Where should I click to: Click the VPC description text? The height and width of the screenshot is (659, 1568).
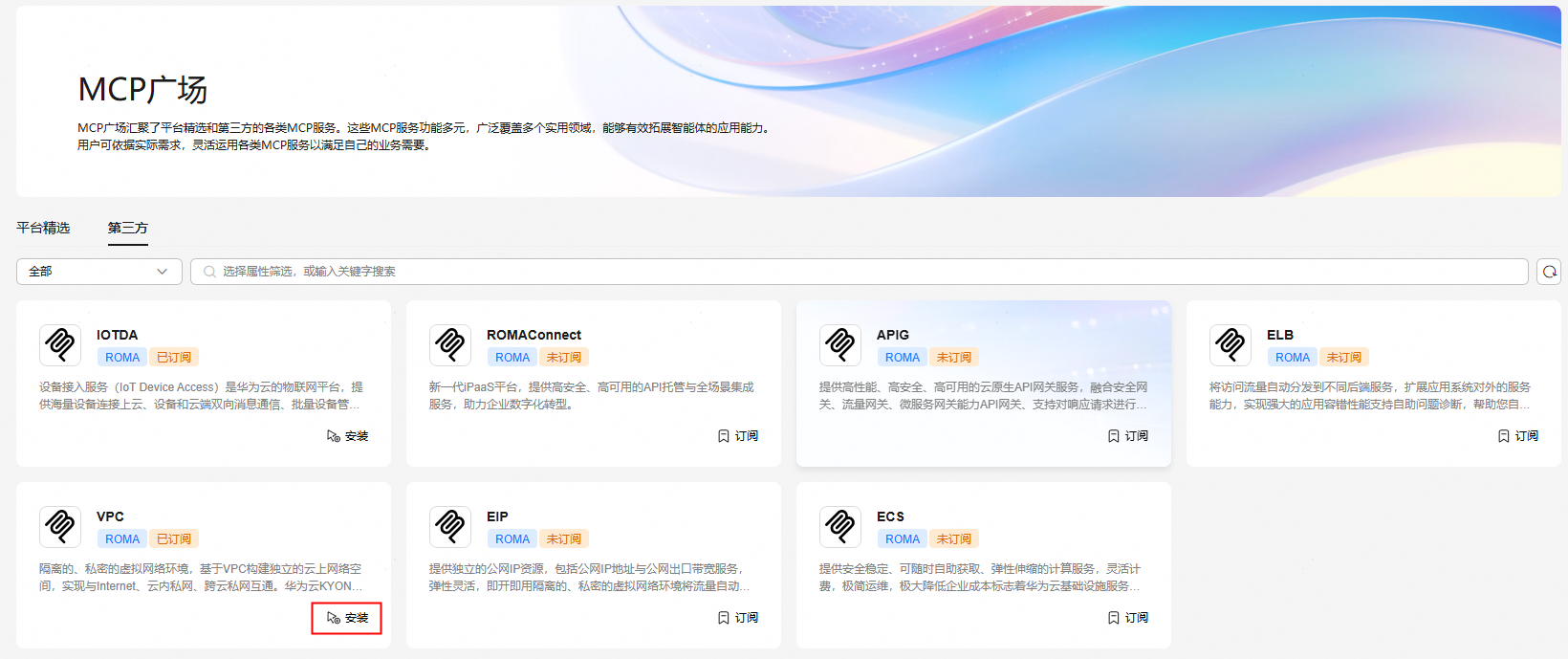[x=202, y=578]
